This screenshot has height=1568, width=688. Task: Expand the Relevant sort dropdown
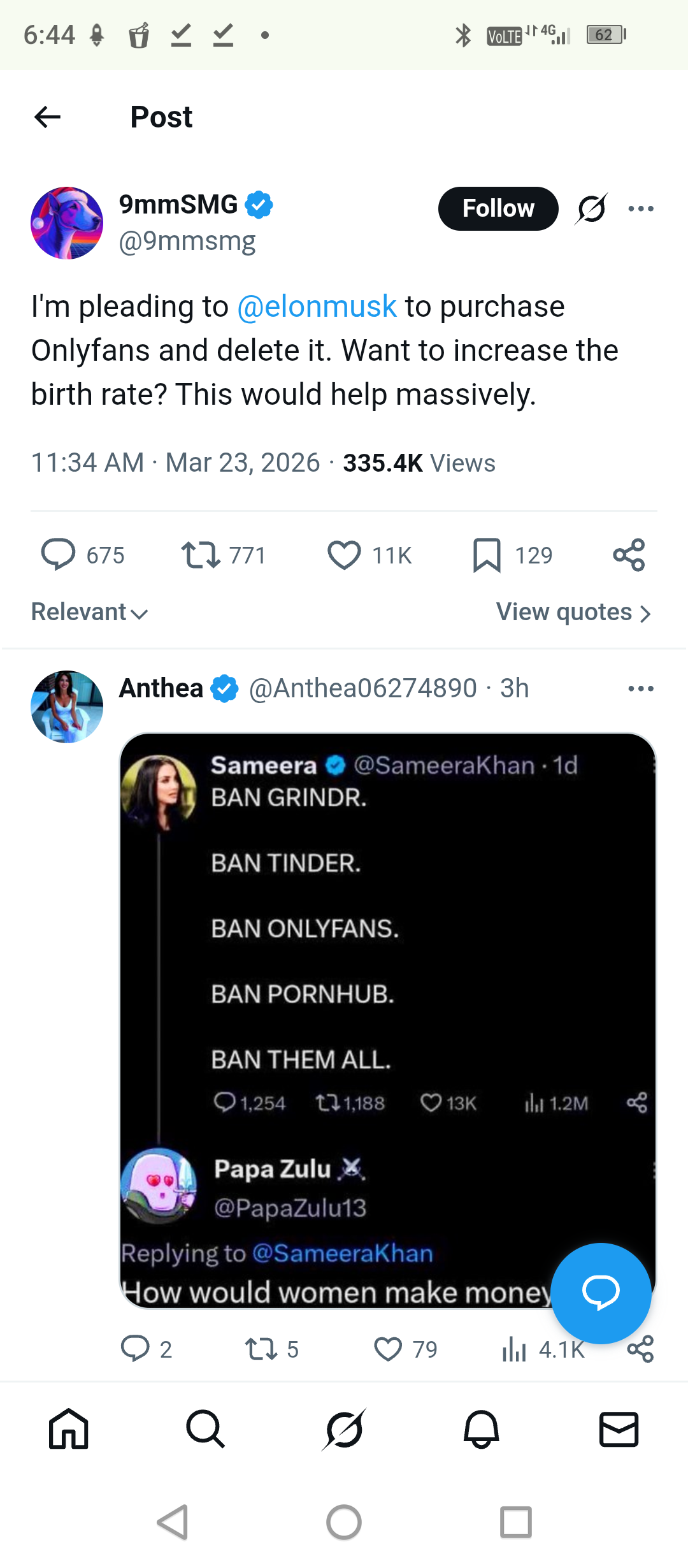pos(89,613)
